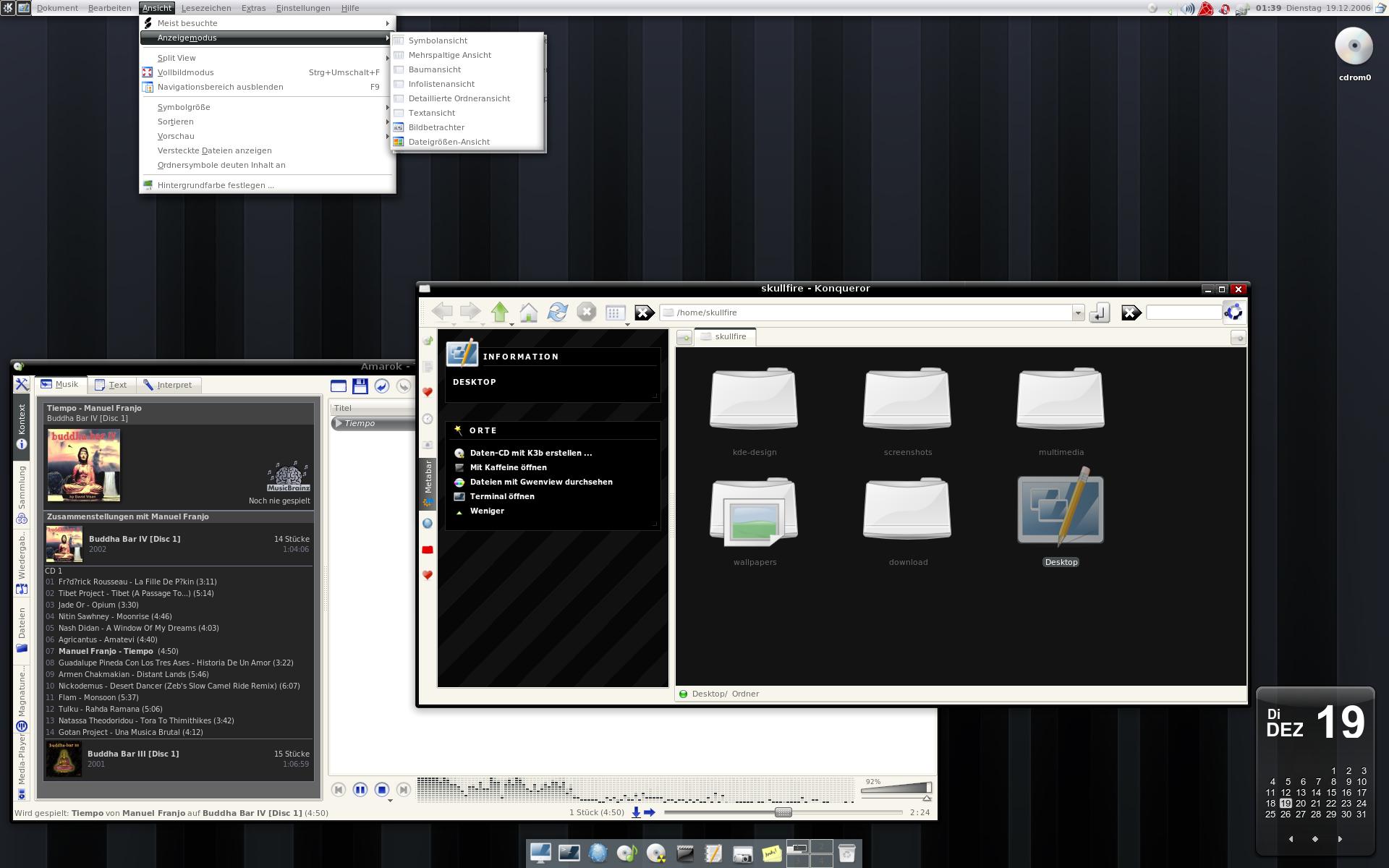The width and height of the screenshot is (1389, 868).
Task: Click the Konqueror search input field
Action: click(x=1184, y=312)
